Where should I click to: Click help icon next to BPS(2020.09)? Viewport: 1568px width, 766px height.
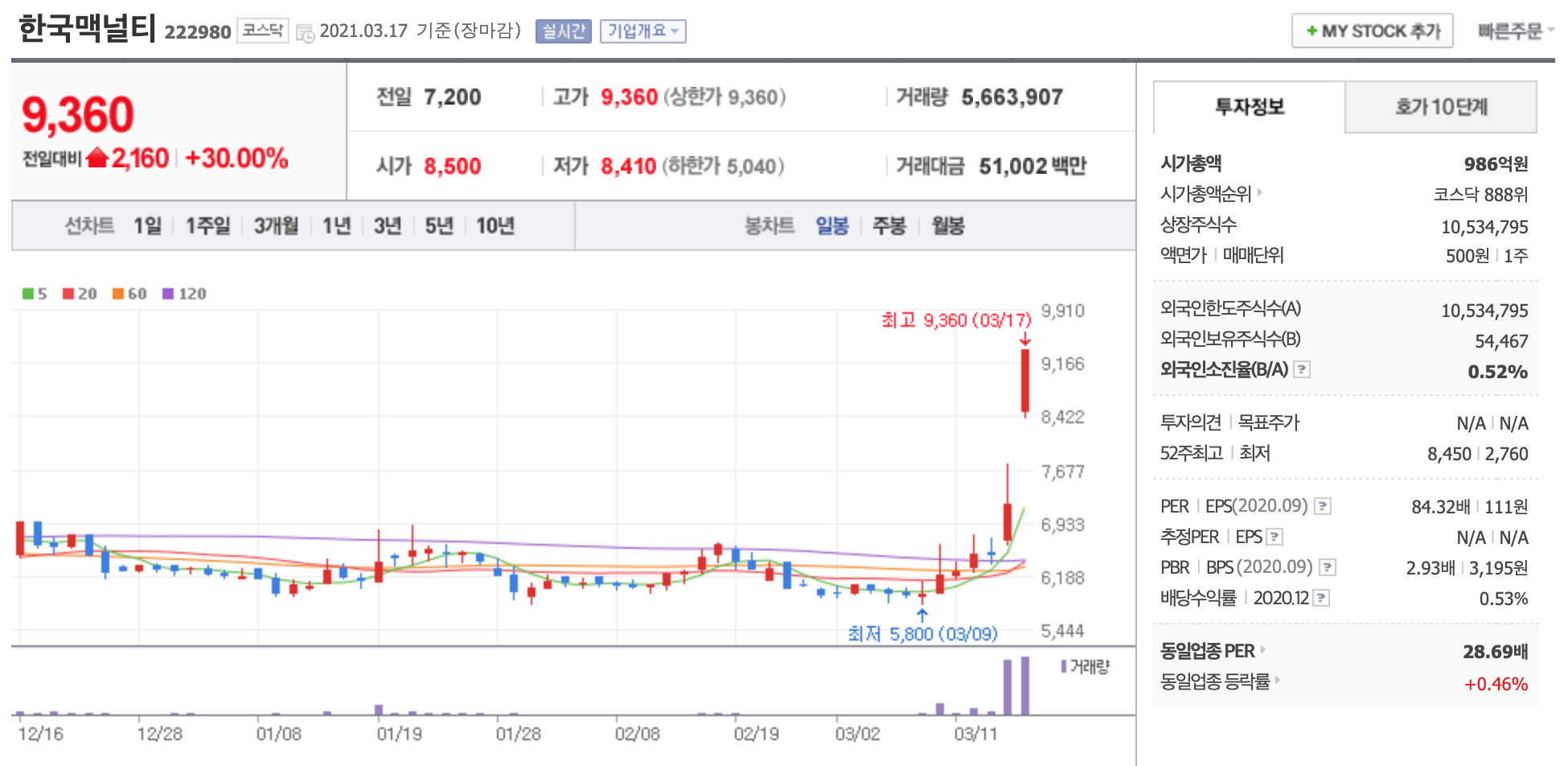click(x=1328, y=567)
